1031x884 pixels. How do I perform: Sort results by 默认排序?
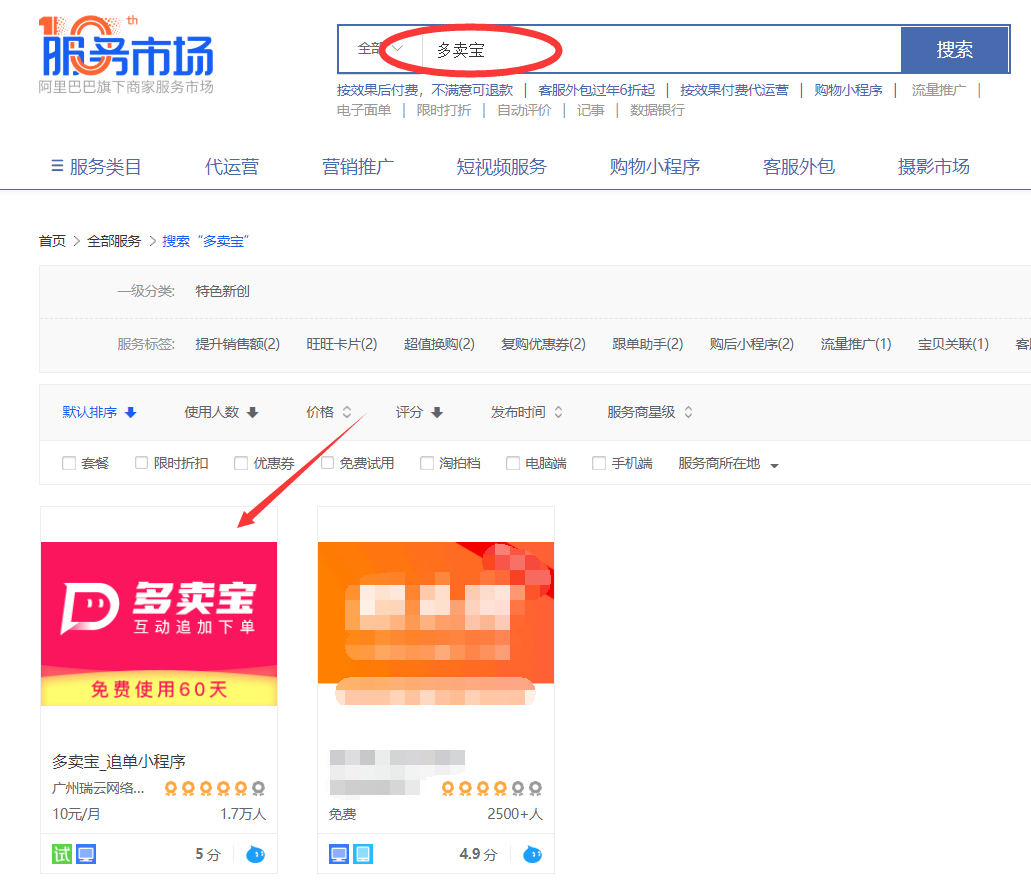coord(89,412)
